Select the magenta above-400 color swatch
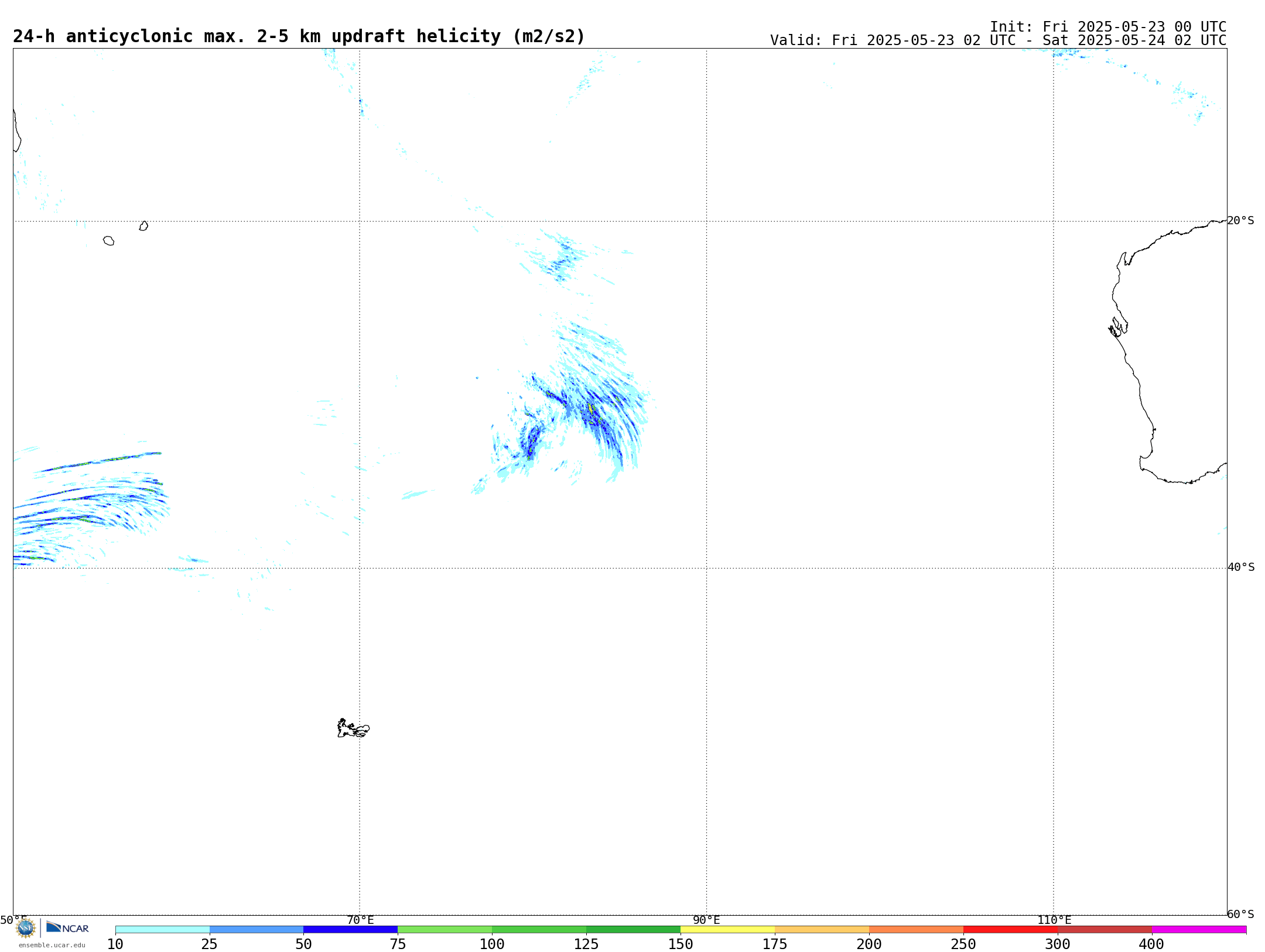Screen dimensions: 1265x952 click(x=1199, y=929)
